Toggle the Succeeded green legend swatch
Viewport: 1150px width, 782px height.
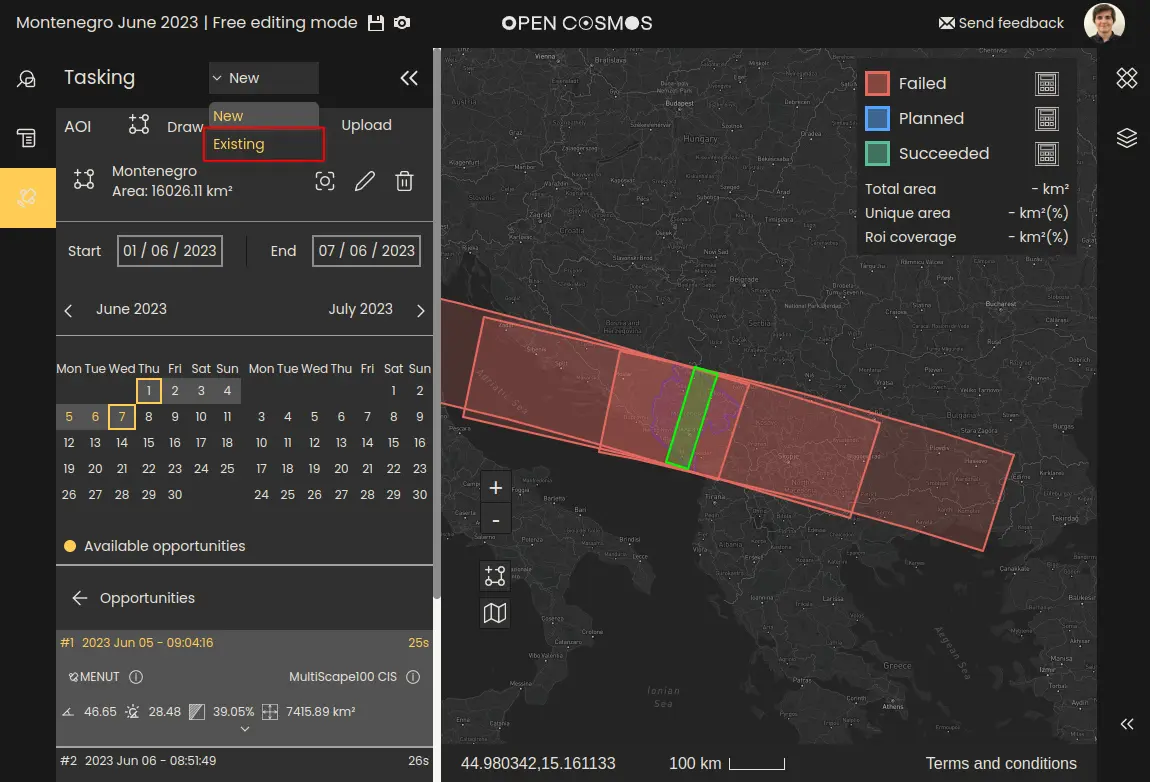pos(877,153)
